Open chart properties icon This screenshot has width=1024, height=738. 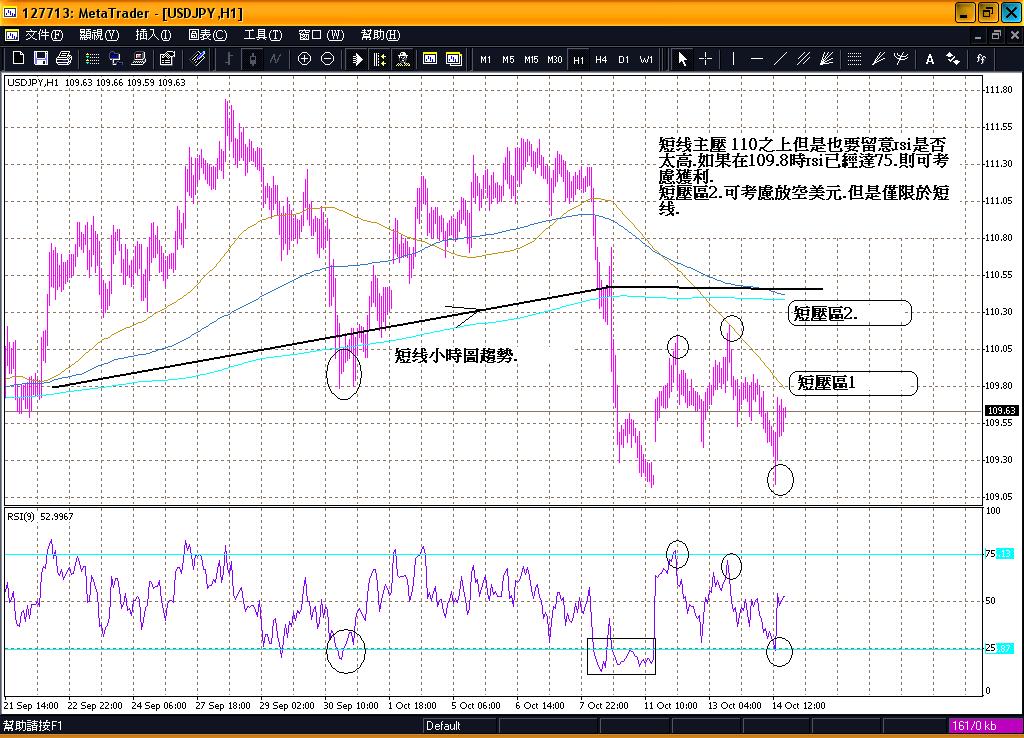click(167, 59)
